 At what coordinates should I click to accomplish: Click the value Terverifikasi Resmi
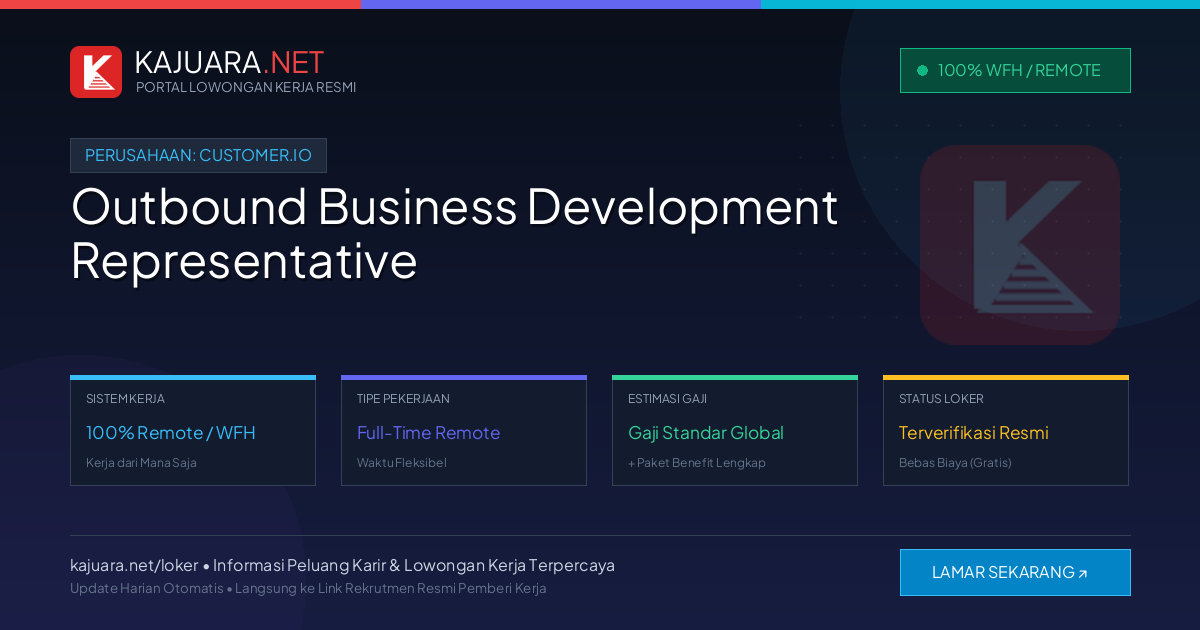tap(974, 433)
